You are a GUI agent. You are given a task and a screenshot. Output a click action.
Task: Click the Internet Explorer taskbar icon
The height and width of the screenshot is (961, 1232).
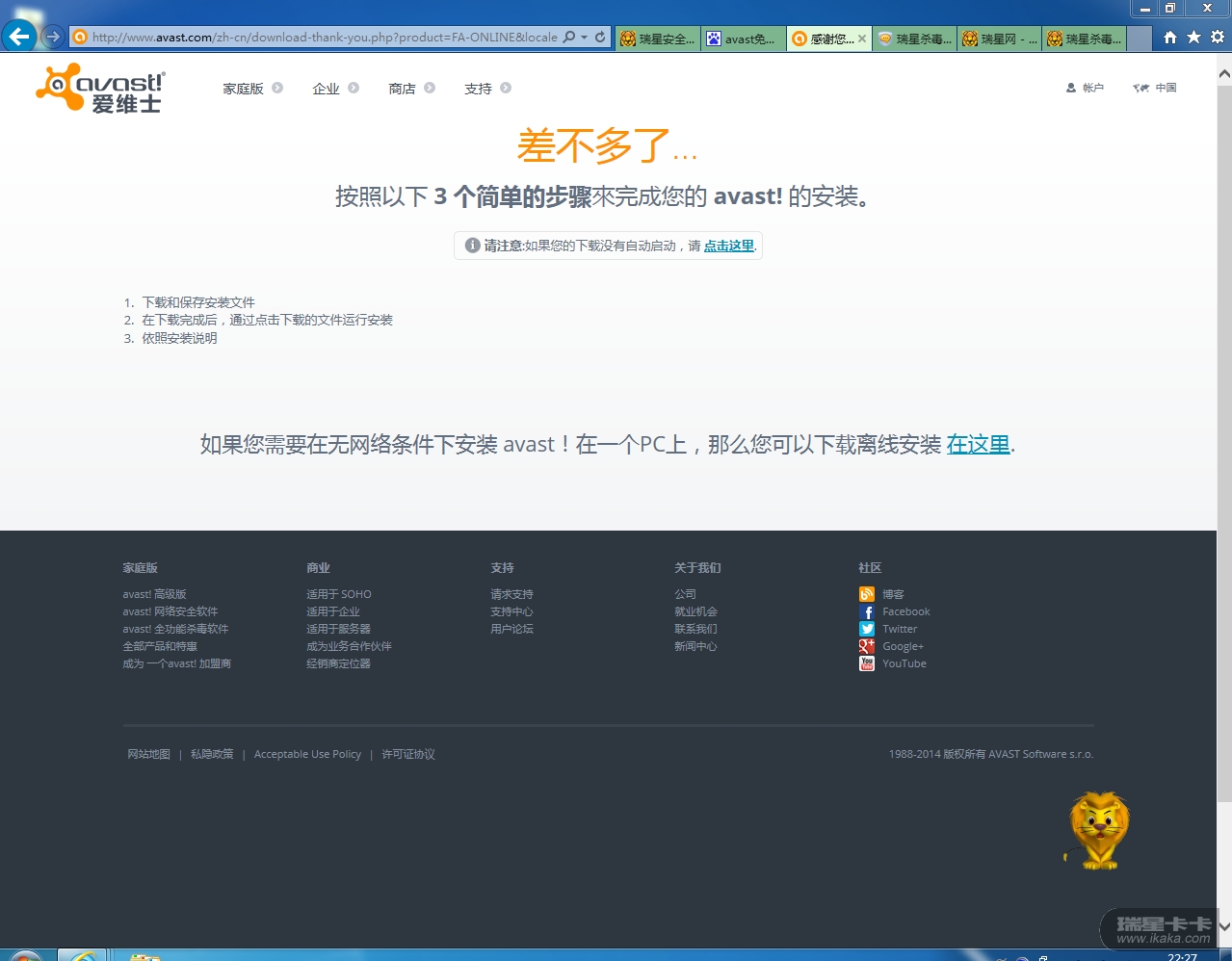click(x=82, y=956)
